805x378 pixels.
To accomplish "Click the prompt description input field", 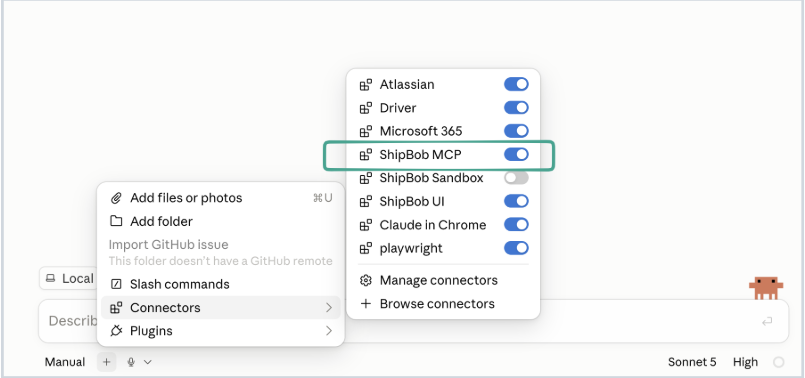I will tap(413, 322).
